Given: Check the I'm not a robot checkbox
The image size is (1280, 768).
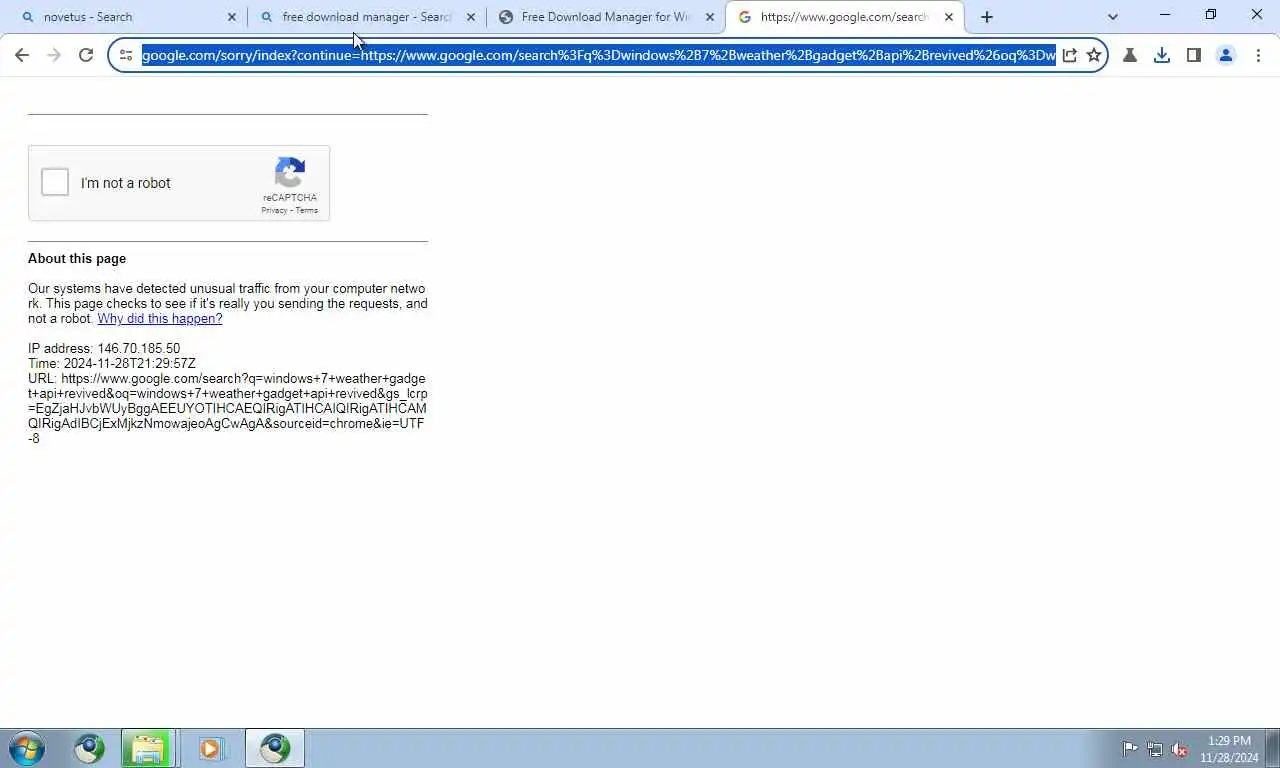Looking at the screenshot, I should pos(55,183).
